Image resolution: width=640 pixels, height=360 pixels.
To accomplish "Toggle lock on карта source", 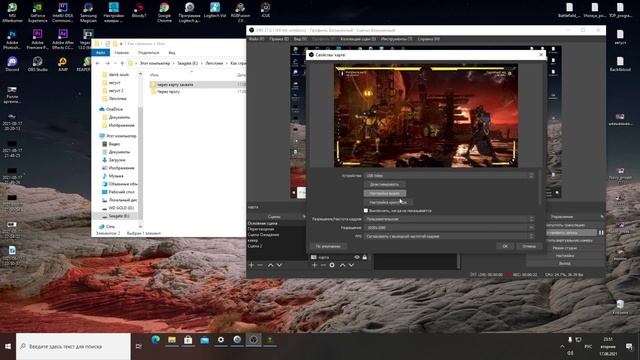I will coord(364,257).
